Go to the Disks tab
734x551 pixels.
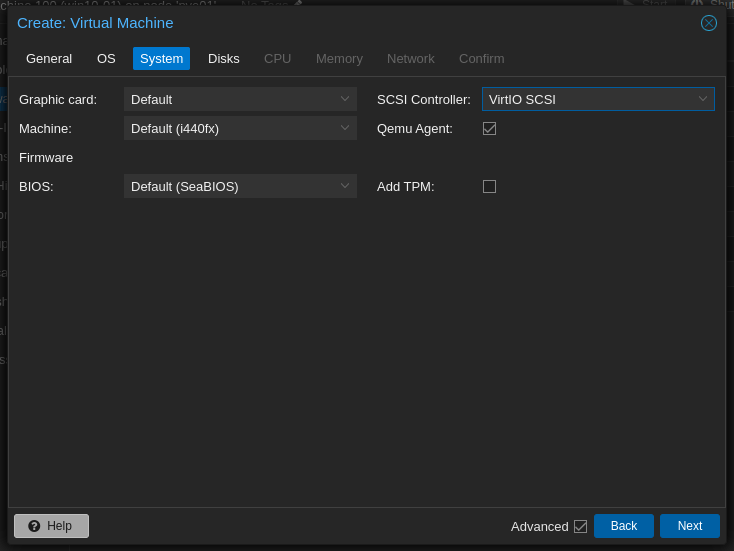[x=224, y=59]
